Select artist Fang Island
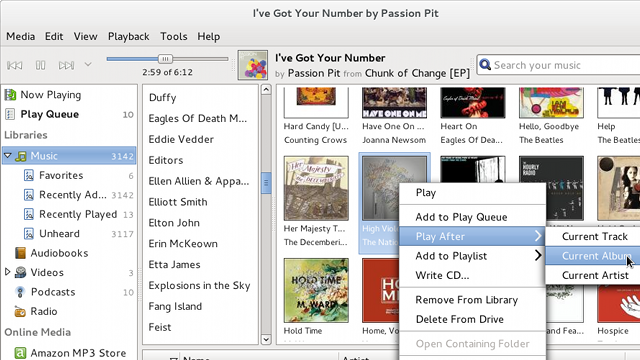640x360 pixels. click(175, 307)
